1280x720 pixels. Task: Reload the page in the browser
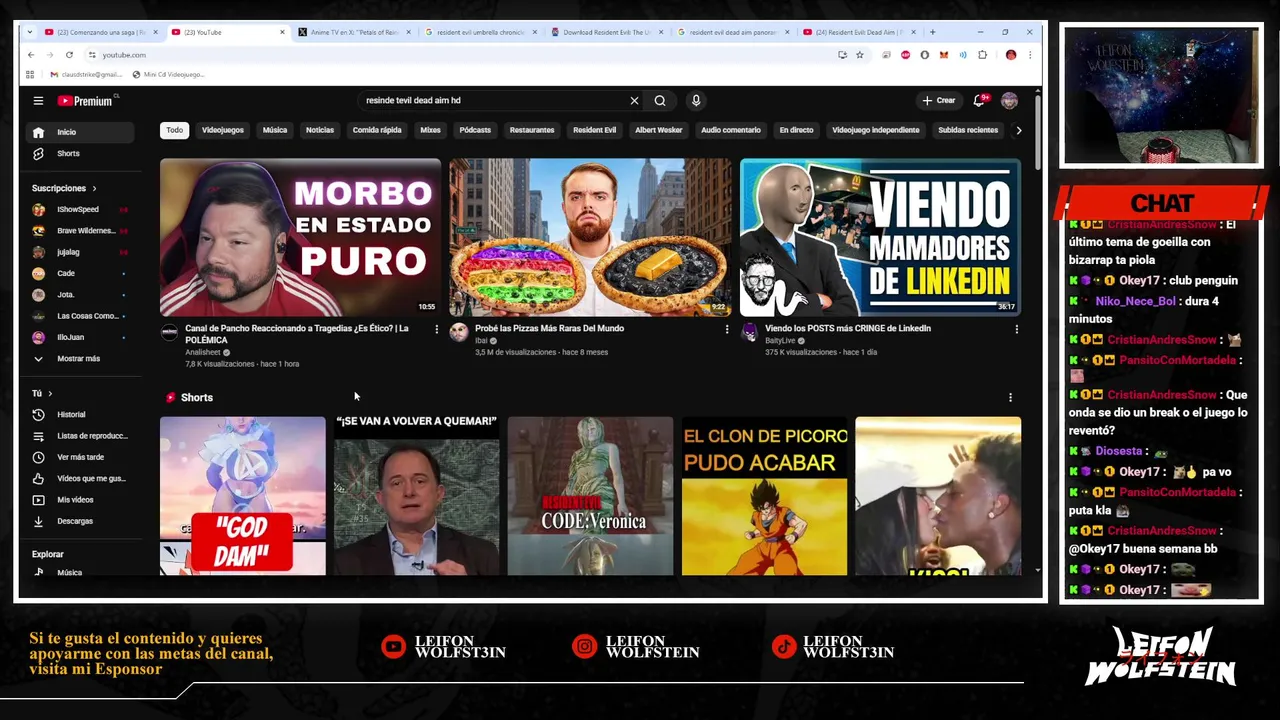(x=69, y=55)
